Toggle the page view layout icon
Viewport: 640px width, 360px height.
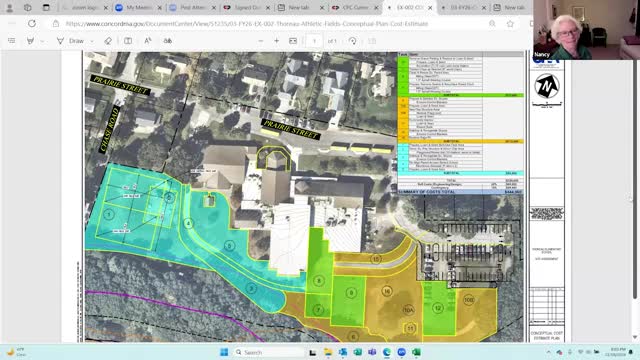[128, 41]
